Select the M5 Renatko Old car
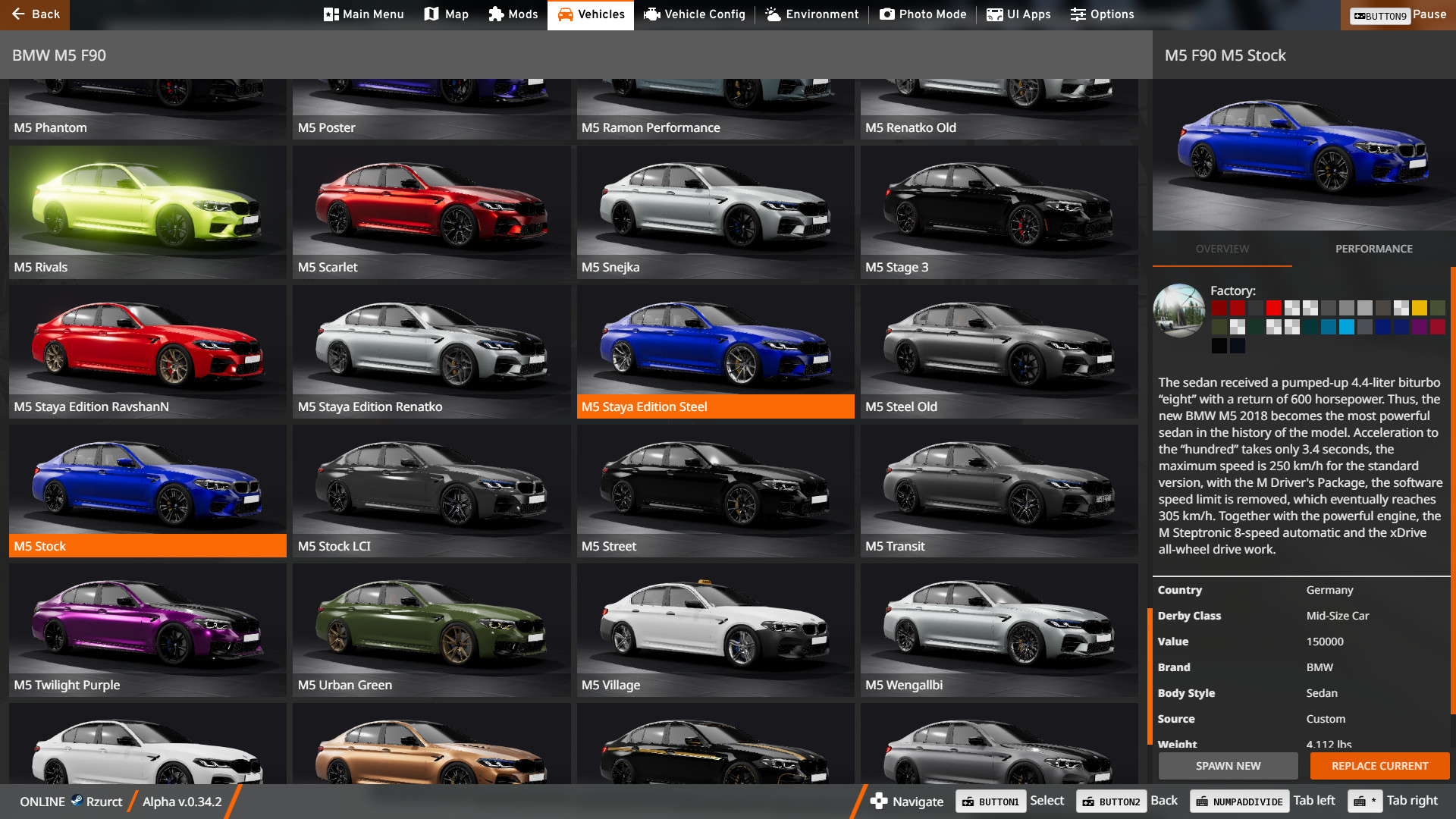Screen dimensions: 1456x819 pos(999,109)
